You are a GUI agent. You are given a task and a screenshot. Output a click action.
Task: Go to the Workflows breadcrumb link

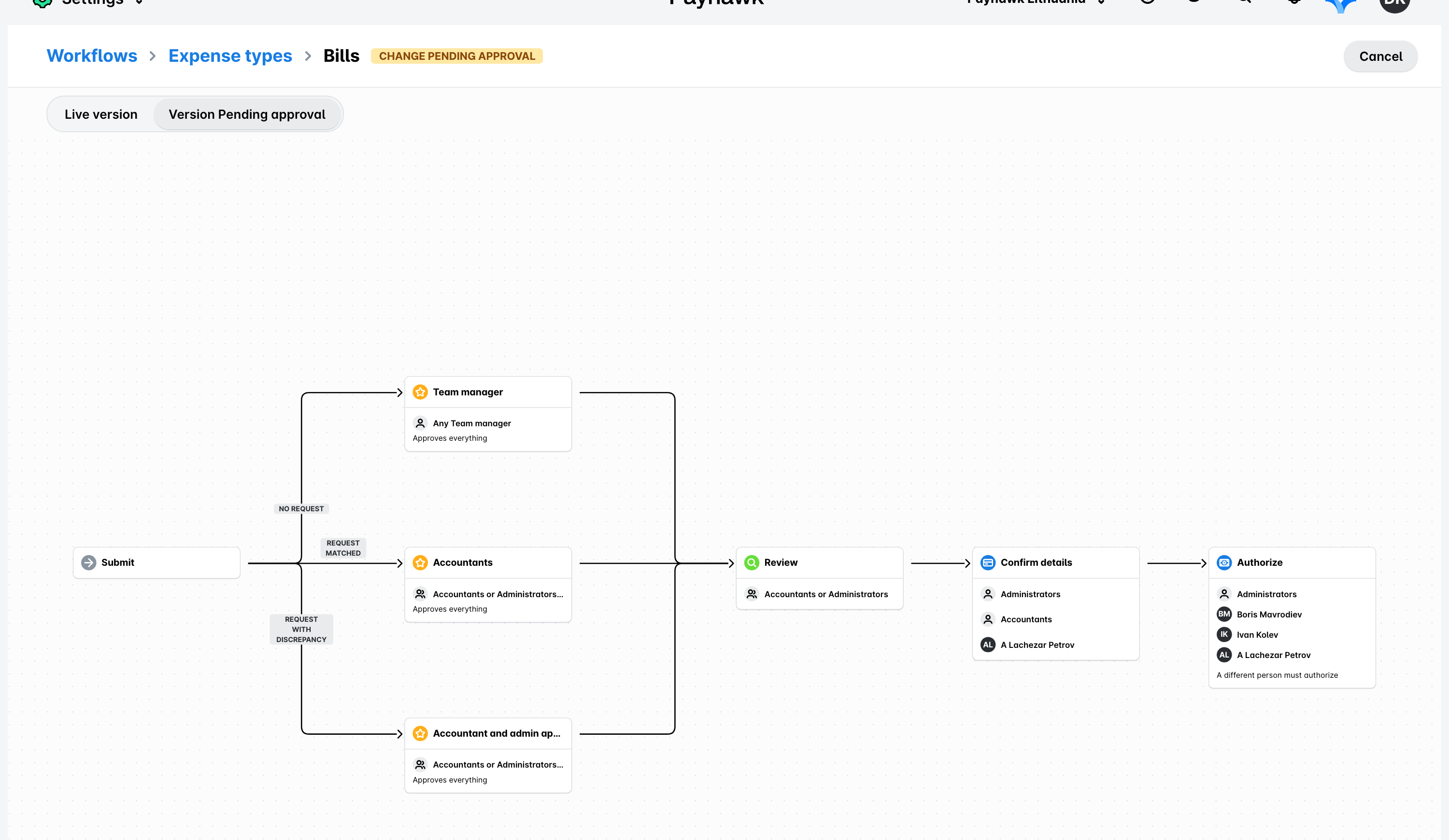92,56
